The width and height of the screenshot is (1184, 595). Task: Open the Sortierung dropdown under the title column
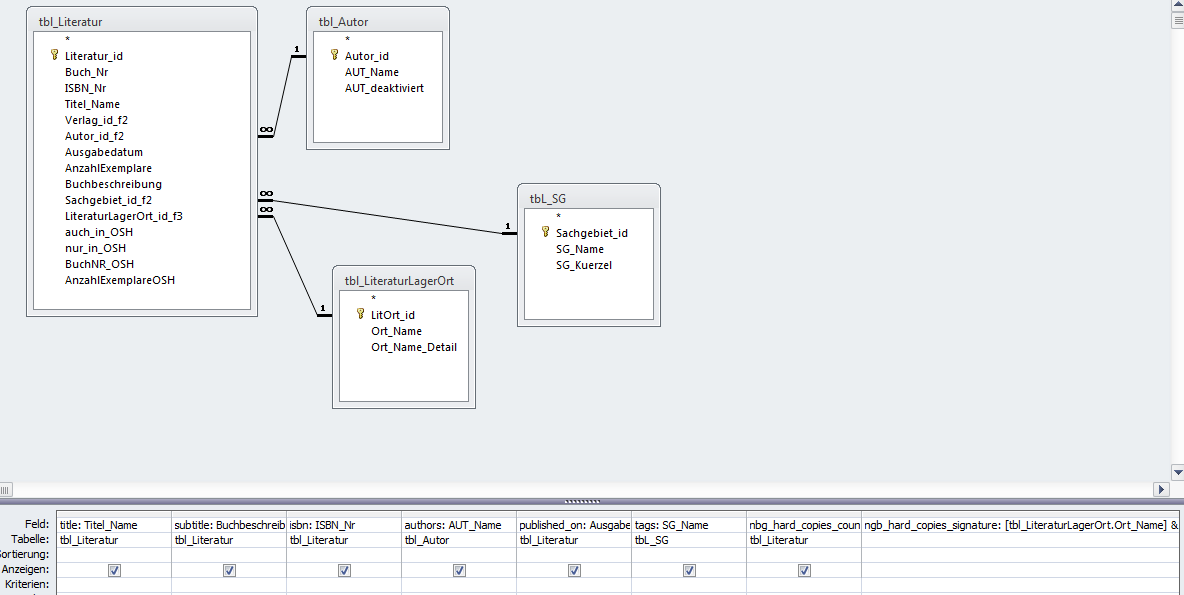point(115,554)
